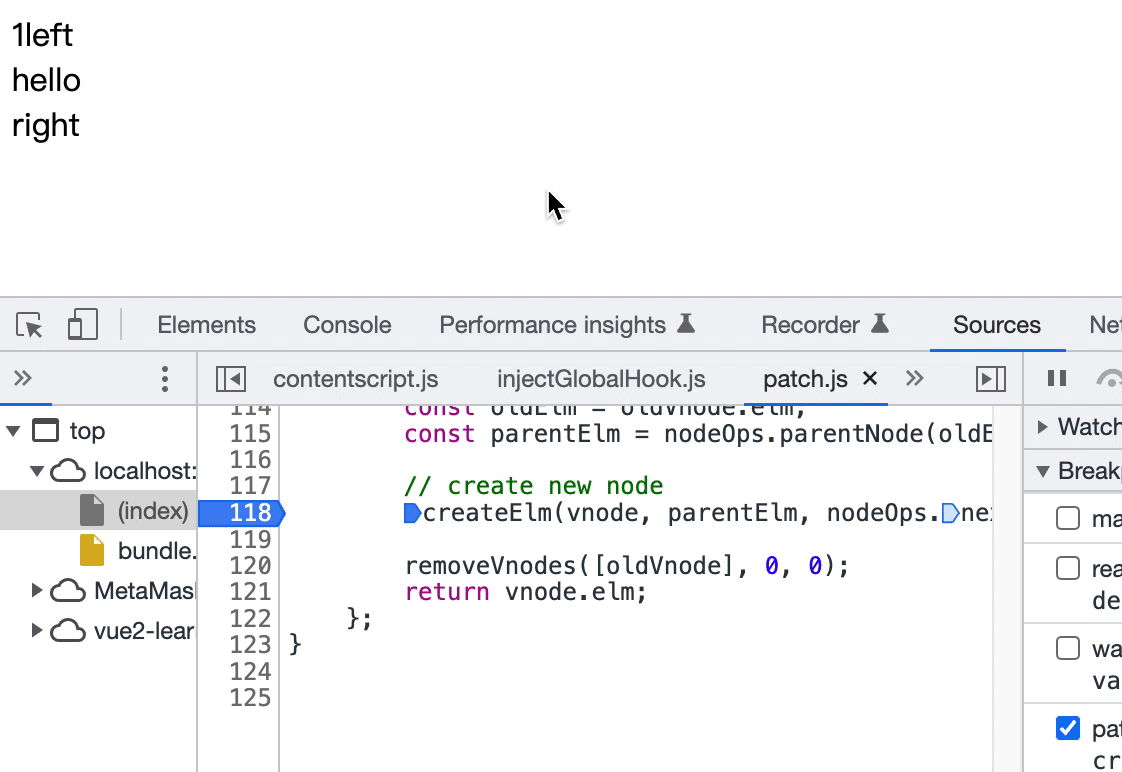Click 'return vnode.elm;' in code
Screen dimensions: 1122x772
pyautogui.click(x=526, y=592)
